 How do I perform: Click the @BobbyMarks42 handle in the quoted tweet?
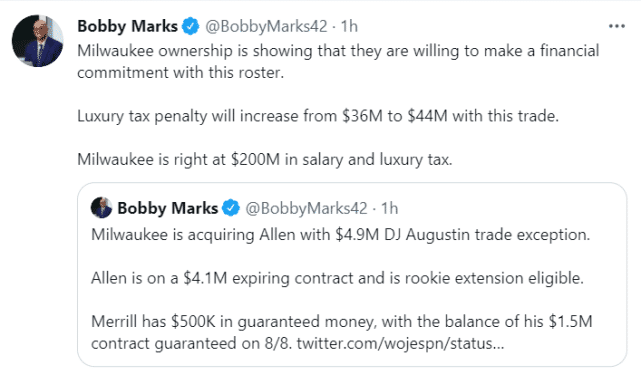click(306, 208)
